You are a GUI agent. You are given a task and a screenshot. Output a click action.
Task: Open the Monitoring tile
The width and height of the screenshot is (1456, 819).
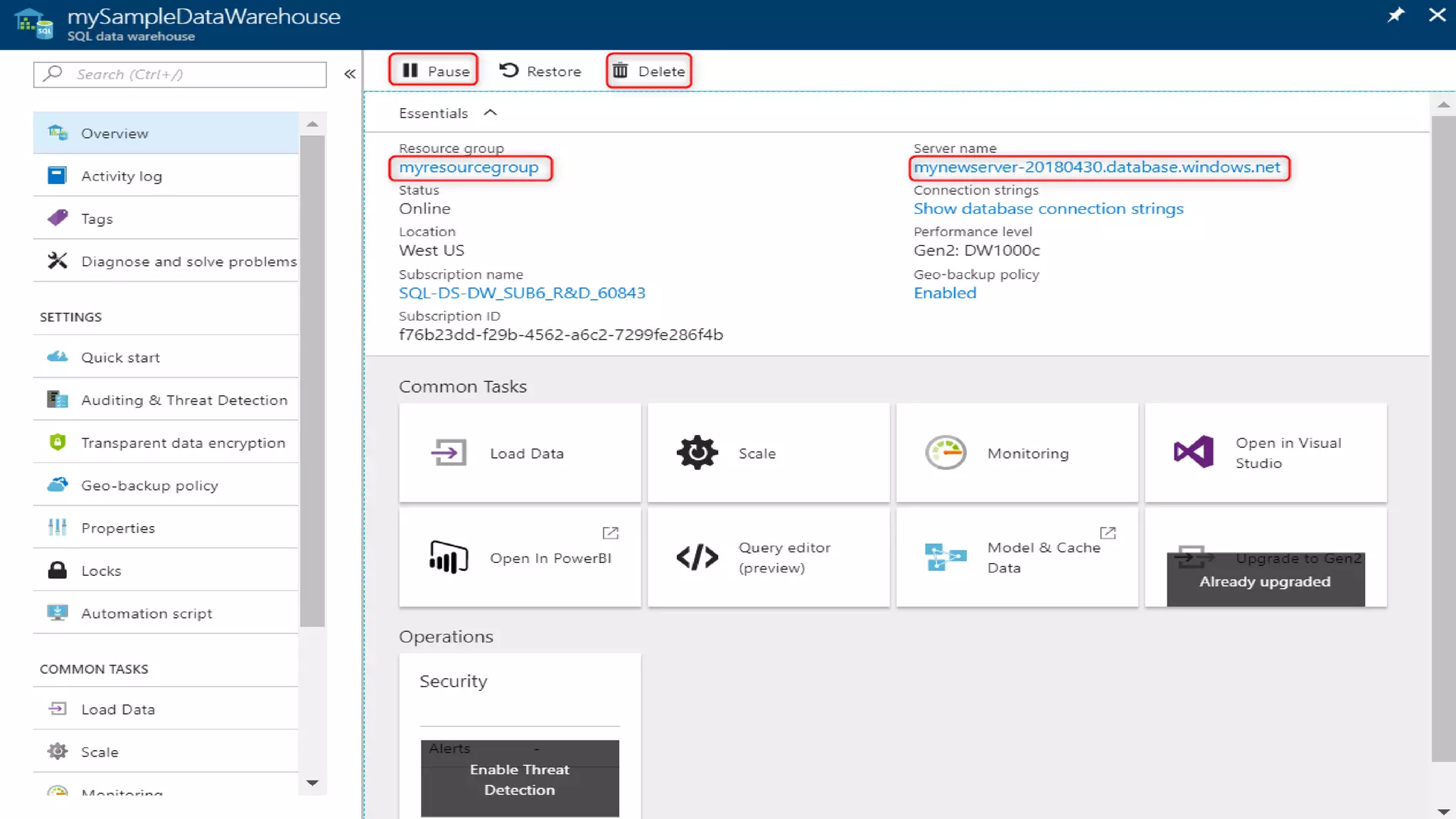[x=1017, y=453]
